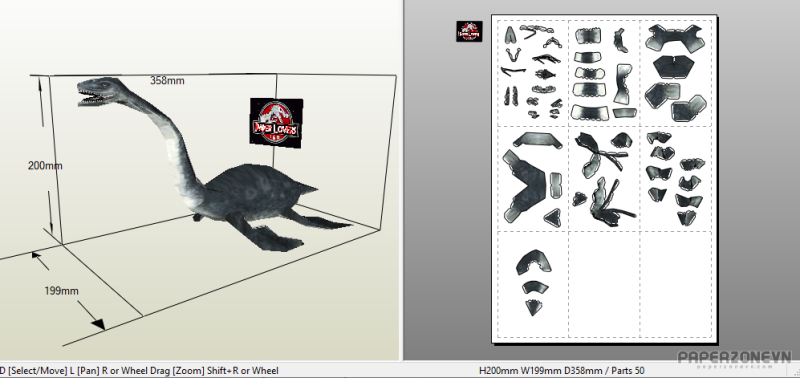Viewport: 800px width, 378px height.
Task: Select the X-shaped part at page top right
Action: (x=674, y=38)
